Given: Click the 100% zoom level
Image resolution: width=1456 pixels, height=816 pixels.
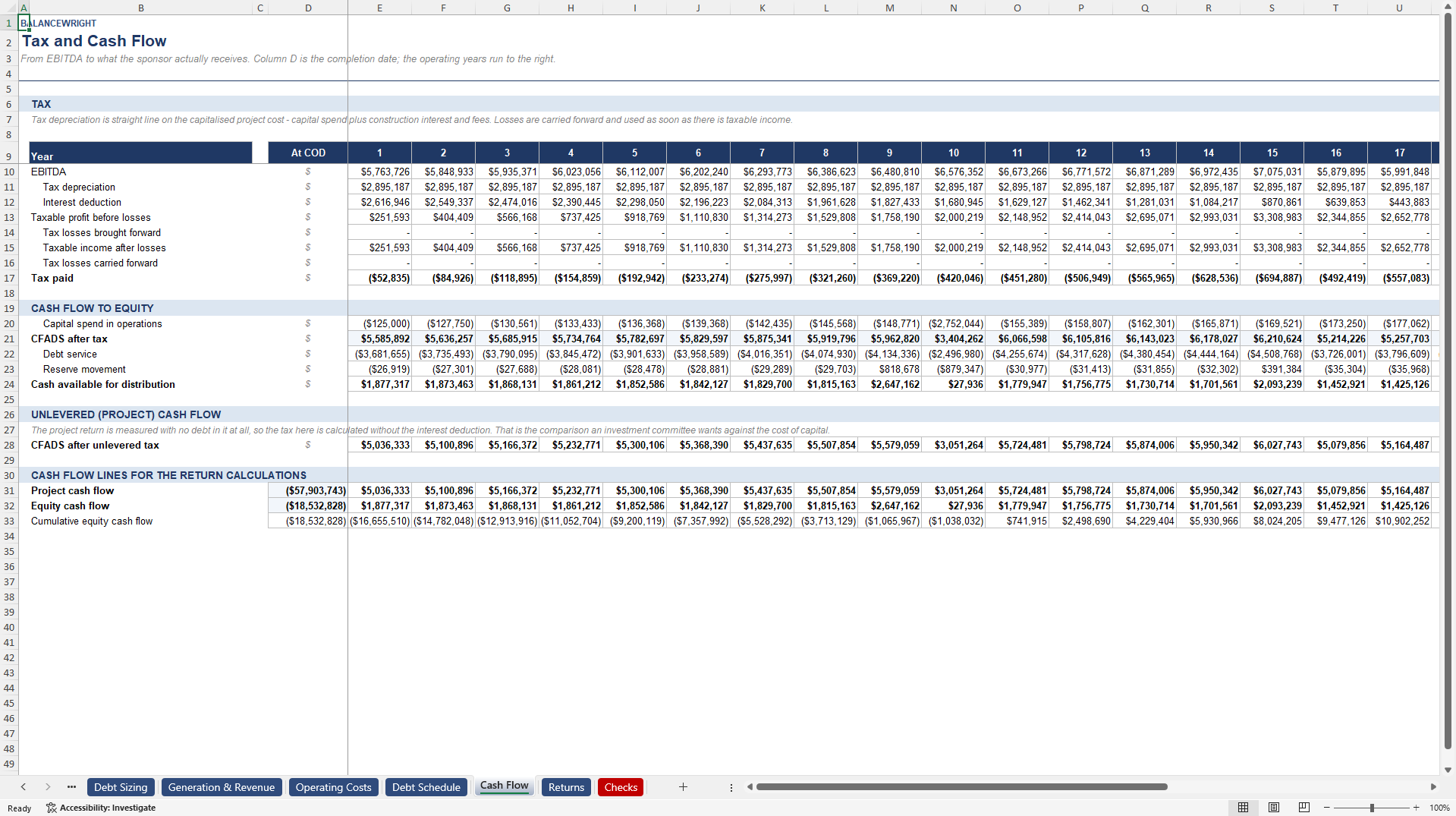Looking at the screenshot, I should [x=1439, y=808].
